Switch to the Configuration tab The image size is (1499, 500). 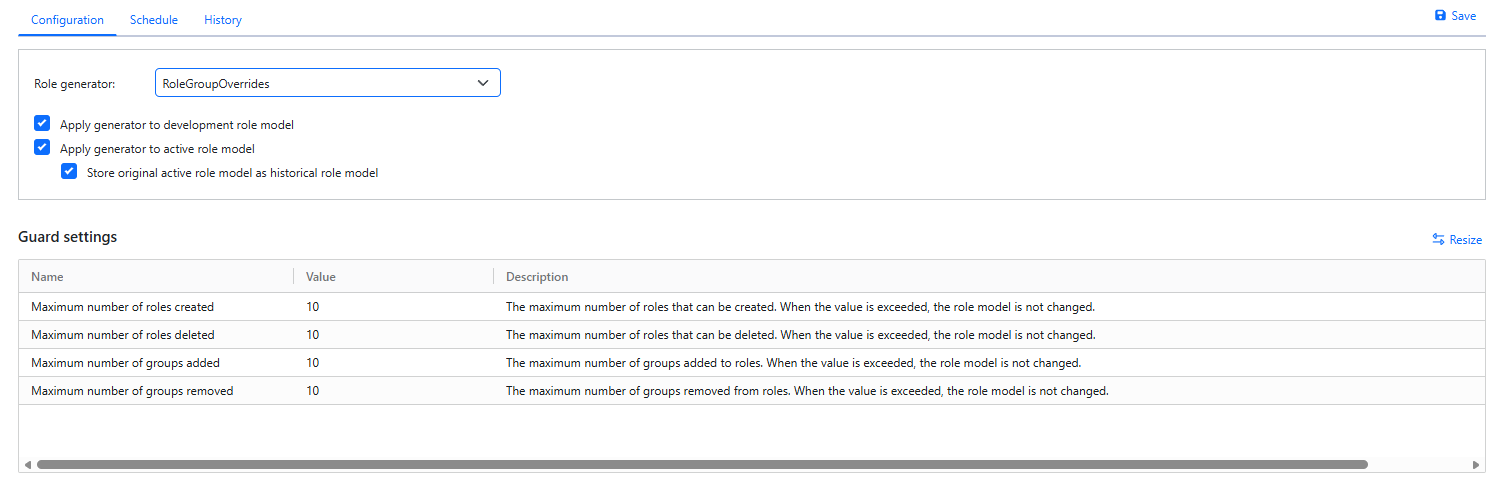(x=67, y=20)
